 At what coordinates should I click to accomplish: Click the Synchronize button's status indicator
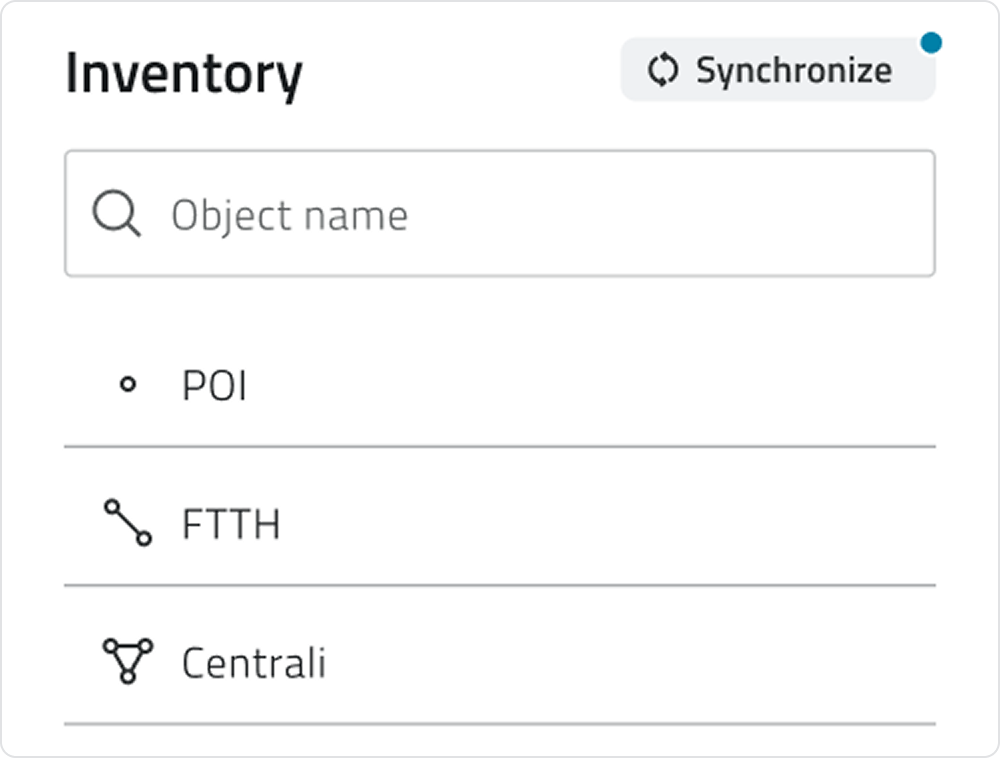tap(931, 41)
